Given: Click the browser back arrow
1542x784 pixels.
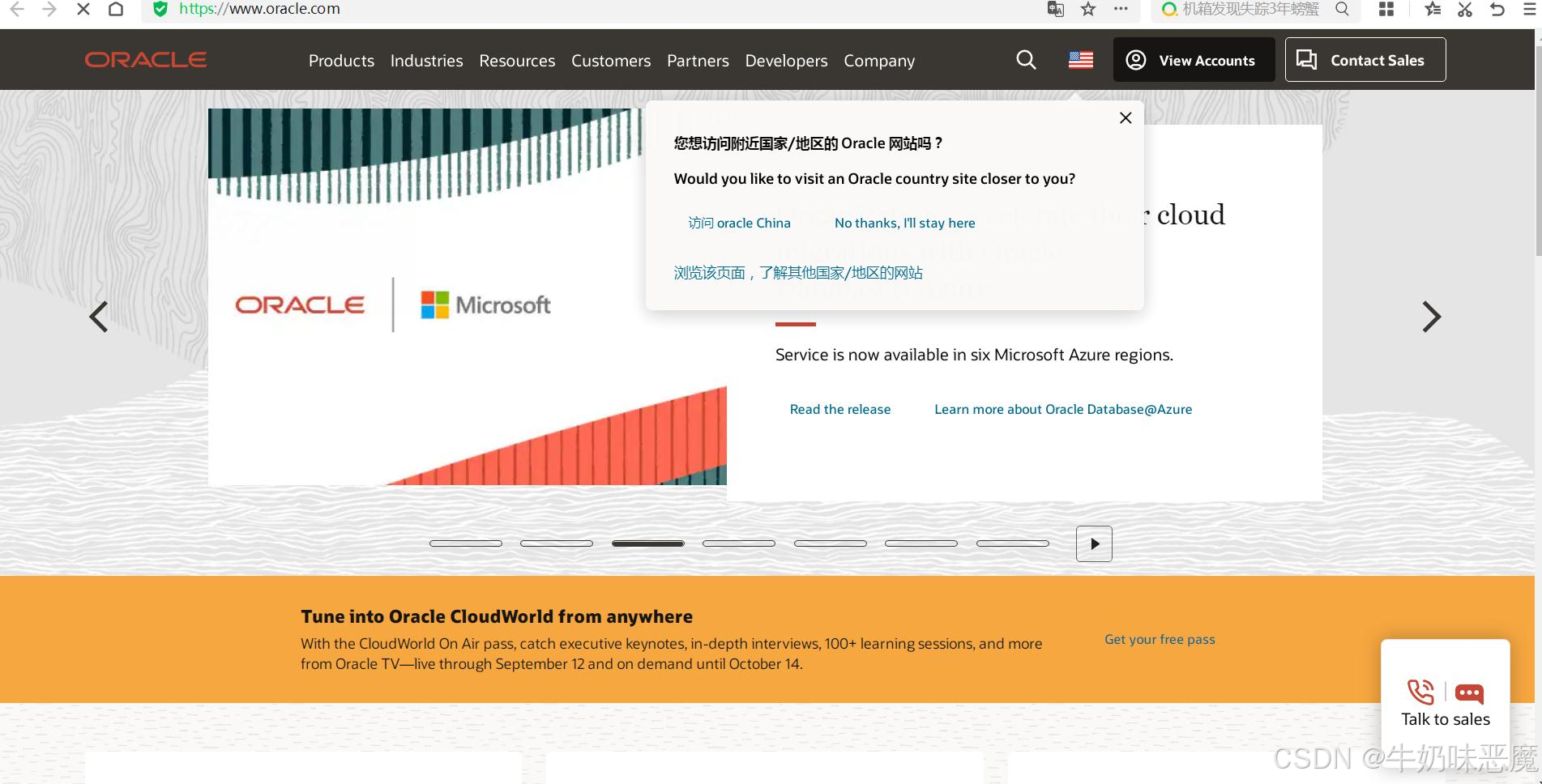Looking at the screenshot, I should [x=17, y=9].
